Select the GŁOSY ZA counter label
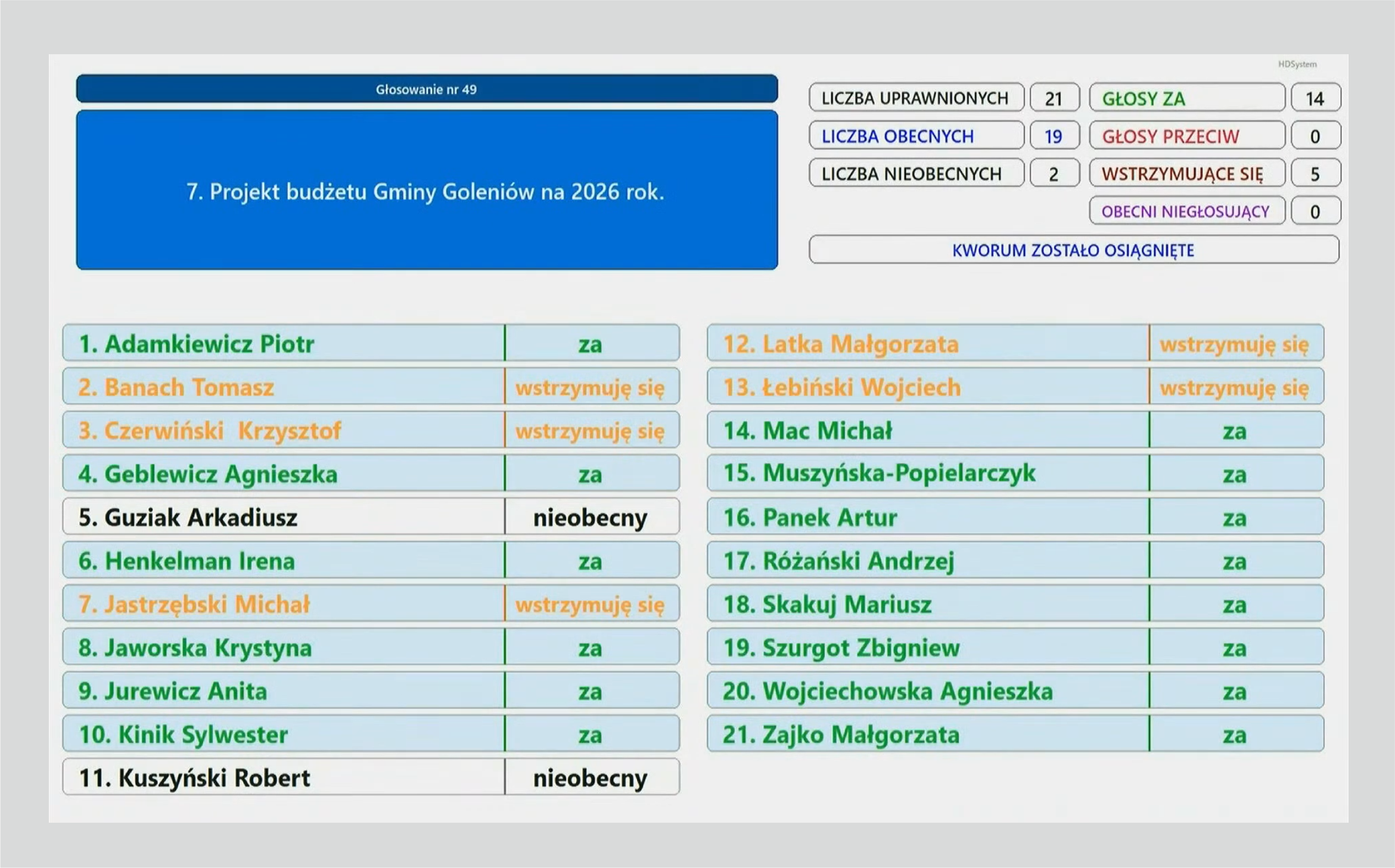The height and width of the screenshot is (868, 1395). click(1186, 98)
